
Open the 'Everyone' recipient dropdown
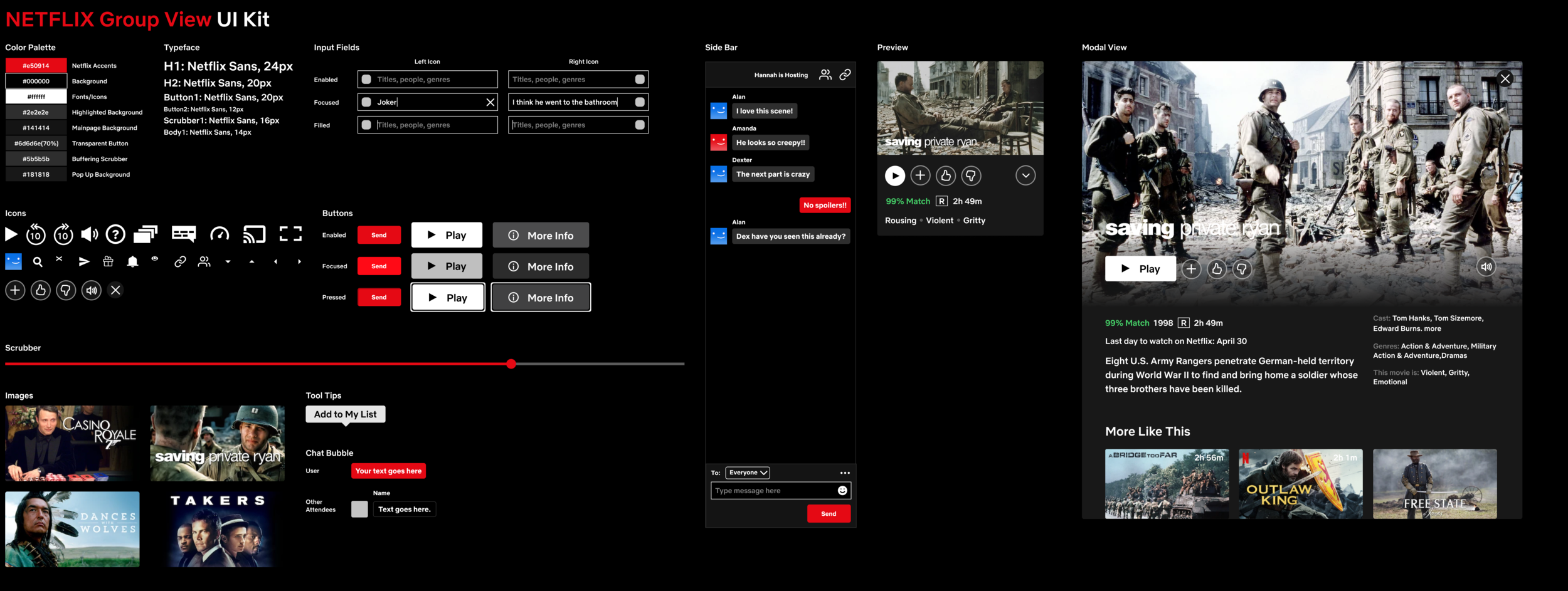pos(748,473)
